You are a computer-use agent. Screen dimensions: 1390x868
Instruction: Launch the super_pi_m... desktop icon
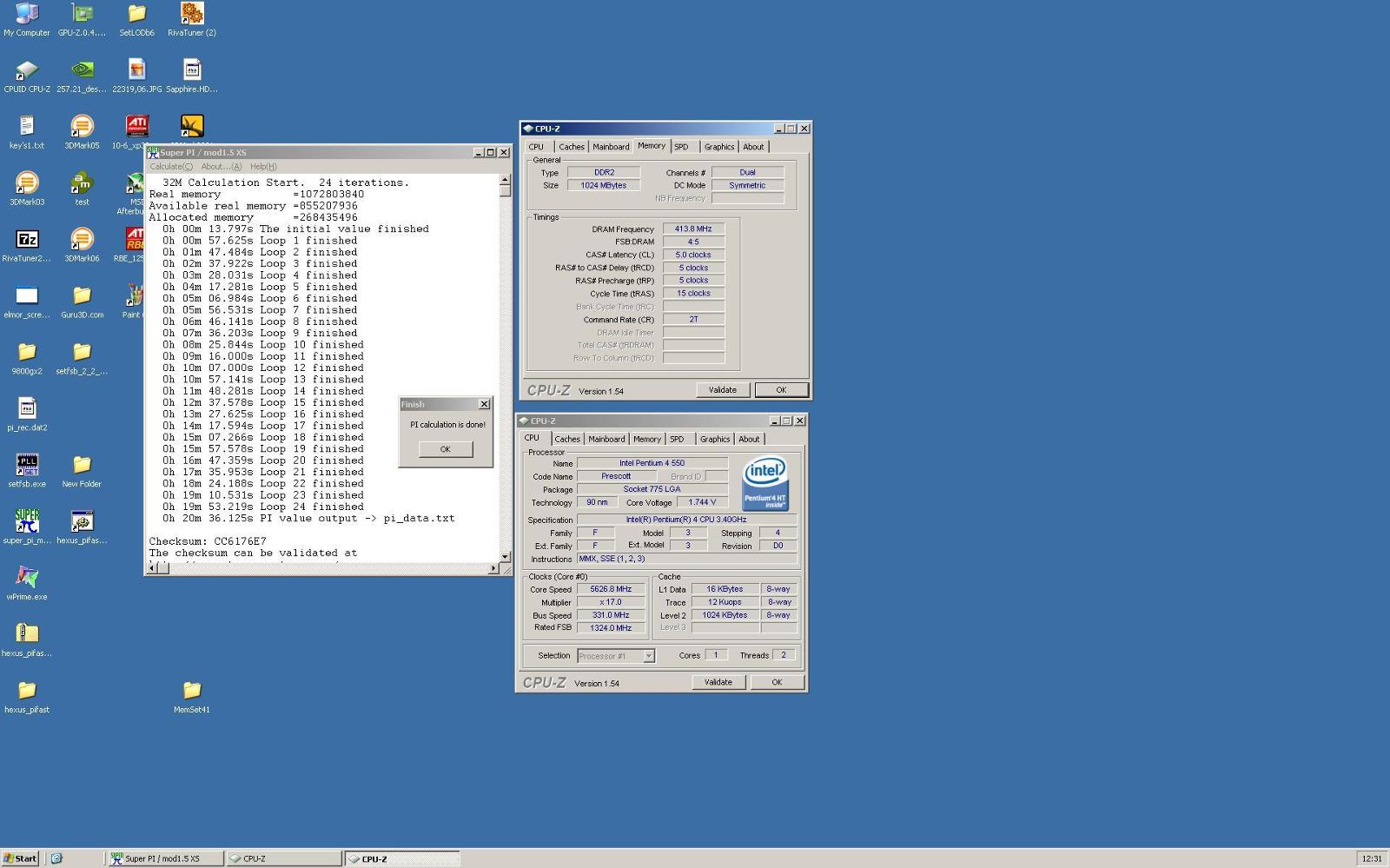[27, 528]
